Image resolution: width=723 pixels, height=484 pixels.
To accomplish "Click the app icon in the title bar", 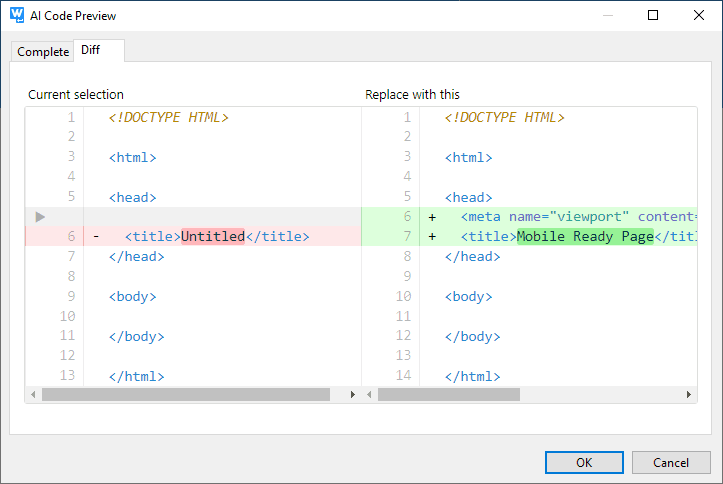I will (x=16, y=15).
